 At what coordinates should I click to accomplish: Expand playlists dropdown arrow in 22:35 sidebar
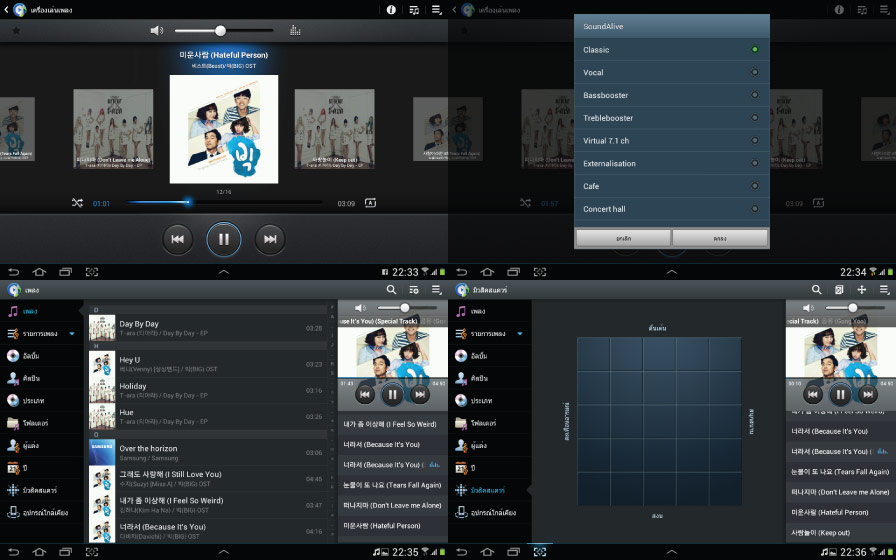point(72,334)
